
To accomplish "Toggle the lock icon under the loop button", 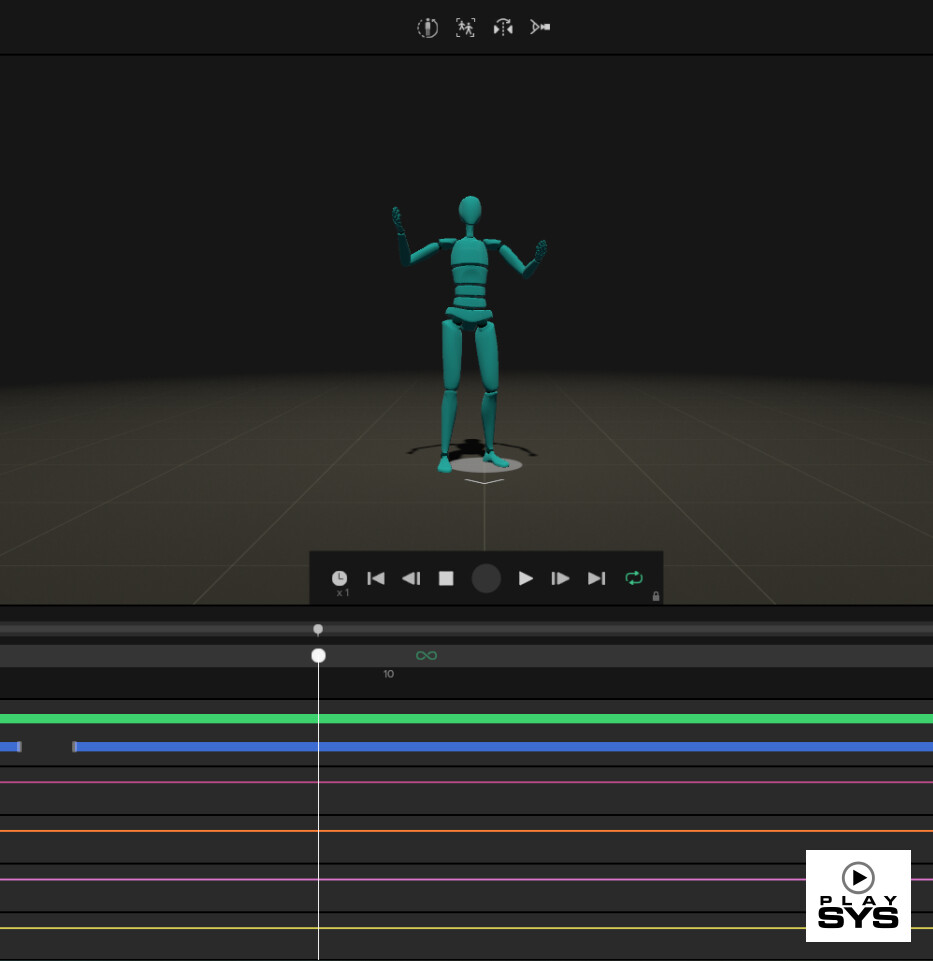I will click(656, 596).
